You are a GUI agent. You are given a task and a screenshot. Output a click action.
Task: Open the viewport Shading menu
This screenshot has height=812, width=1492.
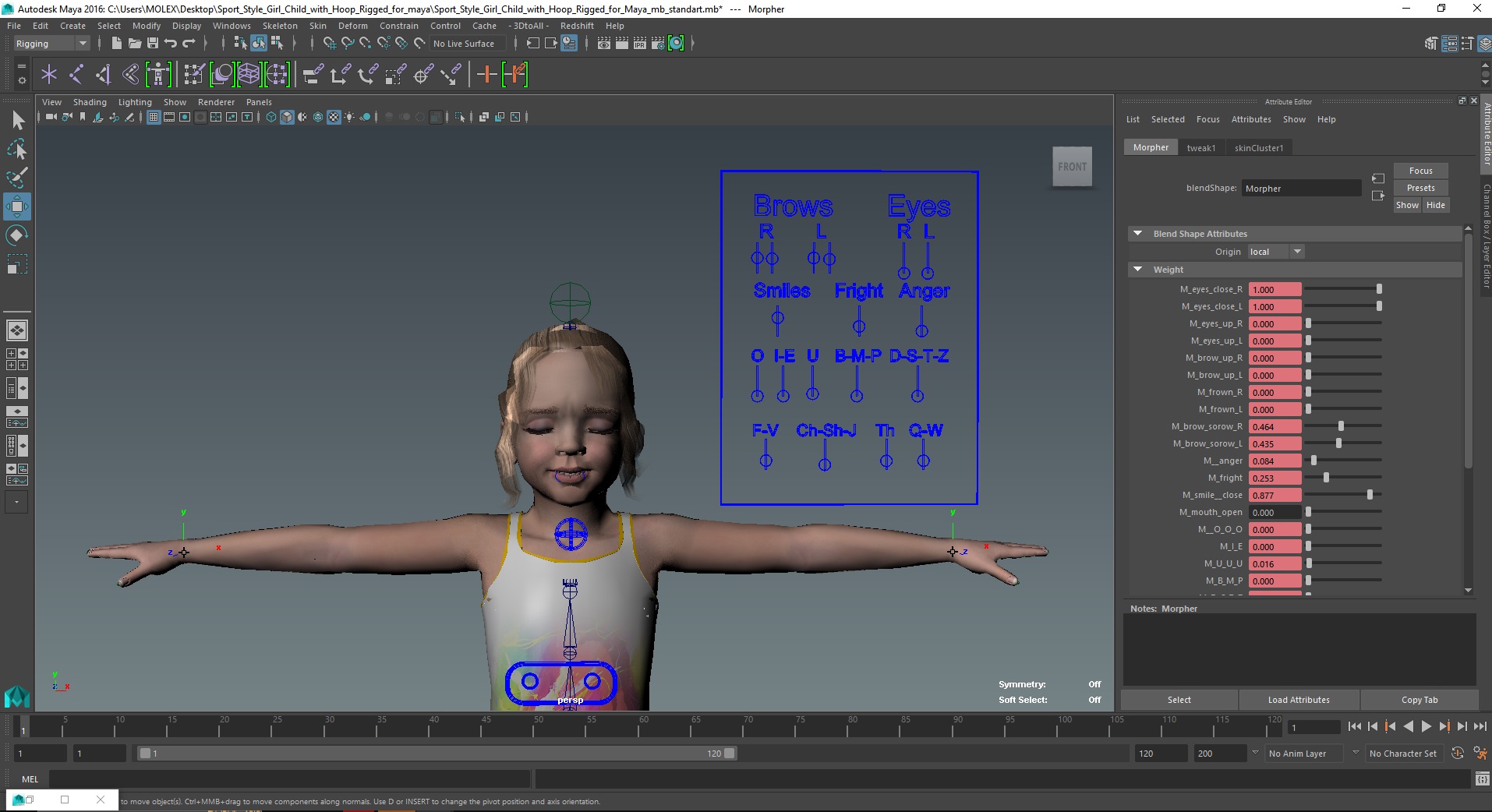coord(90,102)
